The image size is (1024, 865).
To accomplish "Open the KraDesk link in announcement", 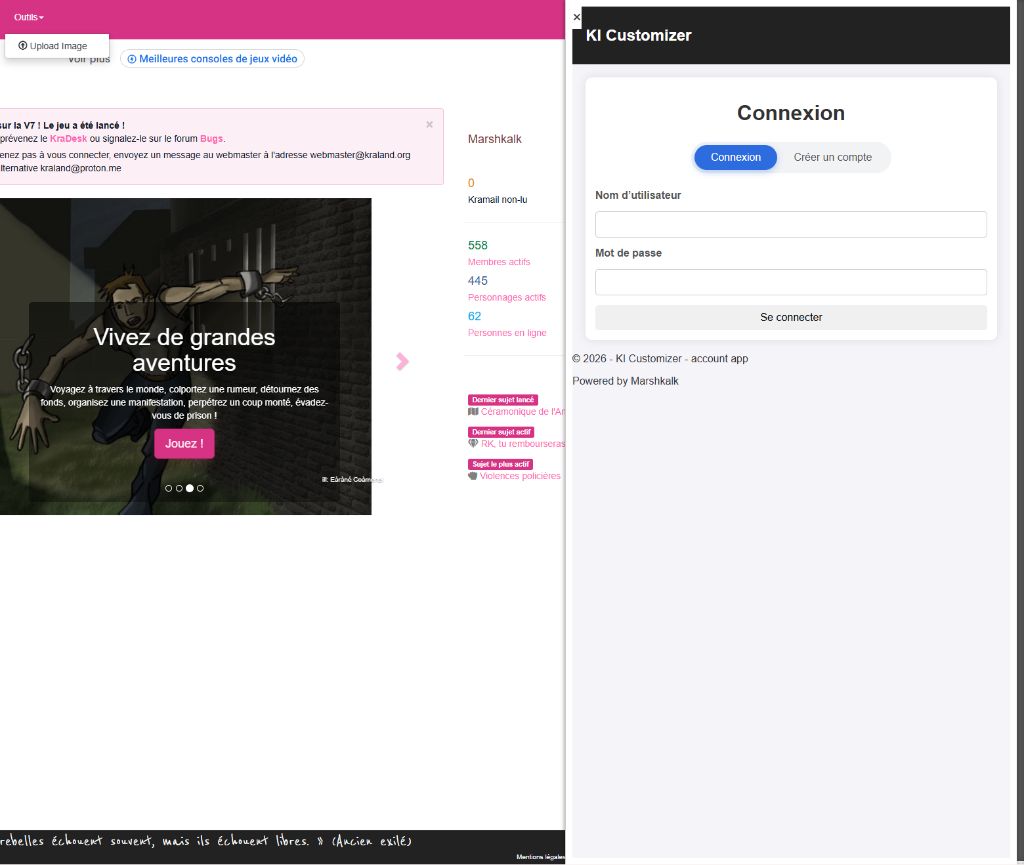I will coord(68,139).
